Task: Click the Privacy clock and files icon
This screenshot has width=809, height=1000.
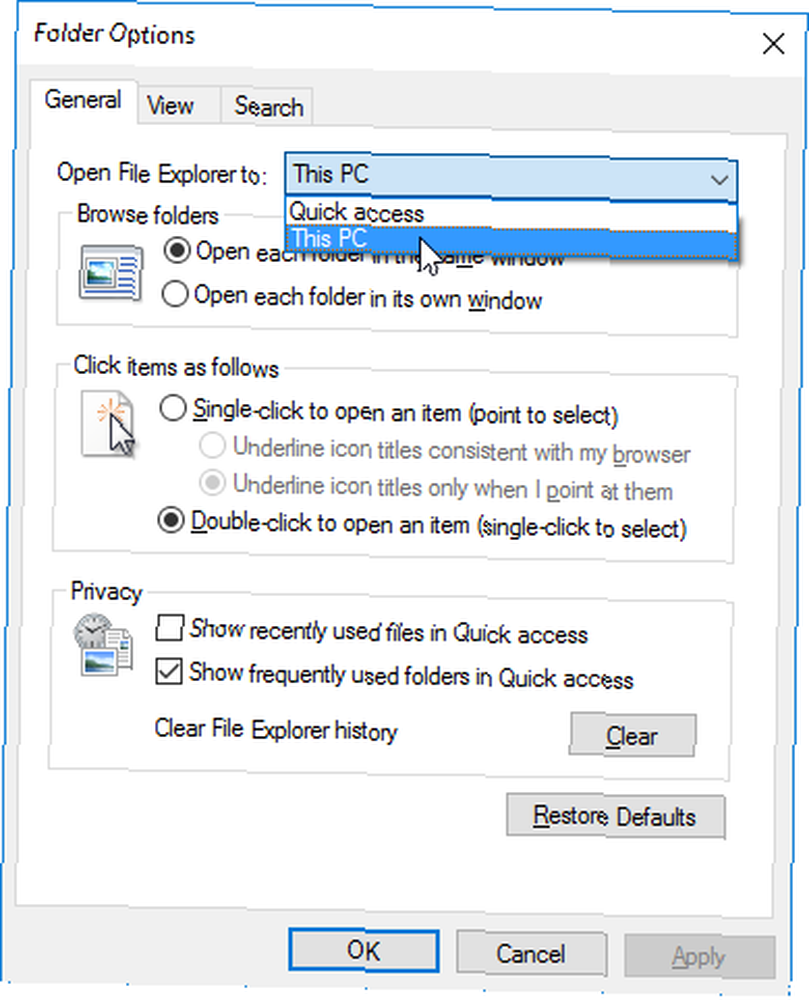Action: tap(103, 644)
